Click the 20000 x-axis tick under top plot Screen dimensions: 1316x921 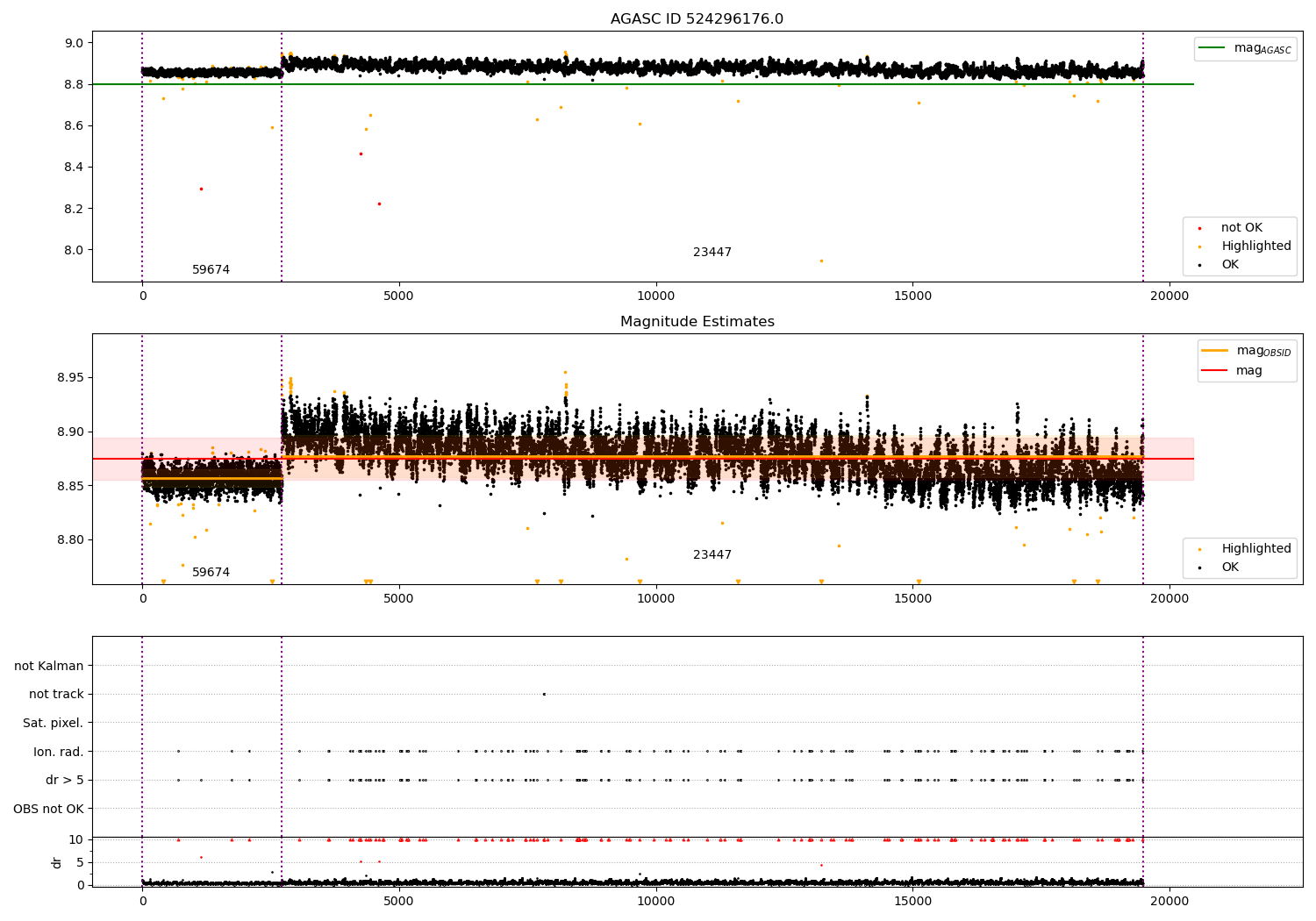click(x=1169, y=296)
